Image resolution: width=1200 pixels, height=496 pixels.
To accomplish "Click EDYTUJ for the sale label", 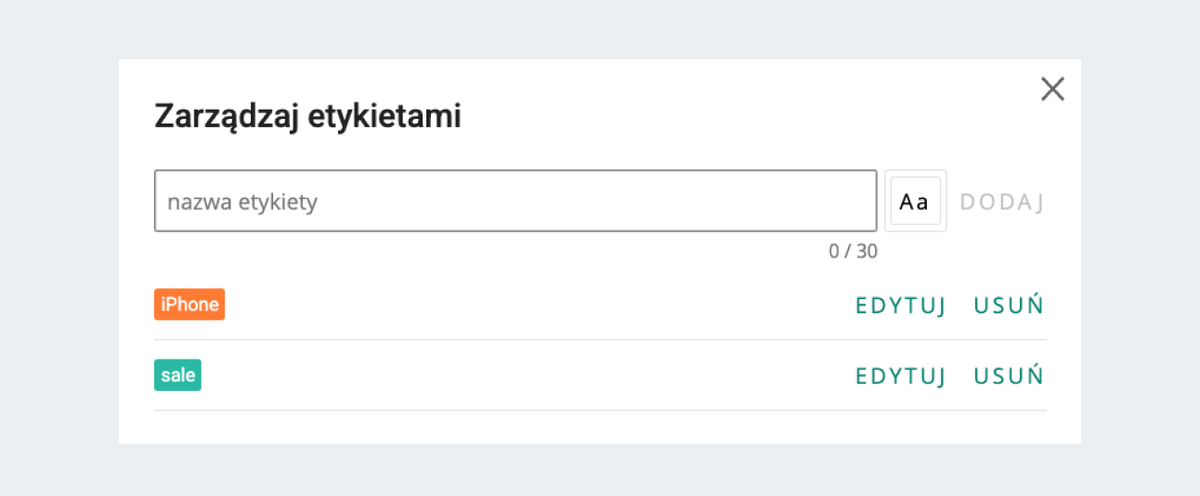I will (900, 376).
